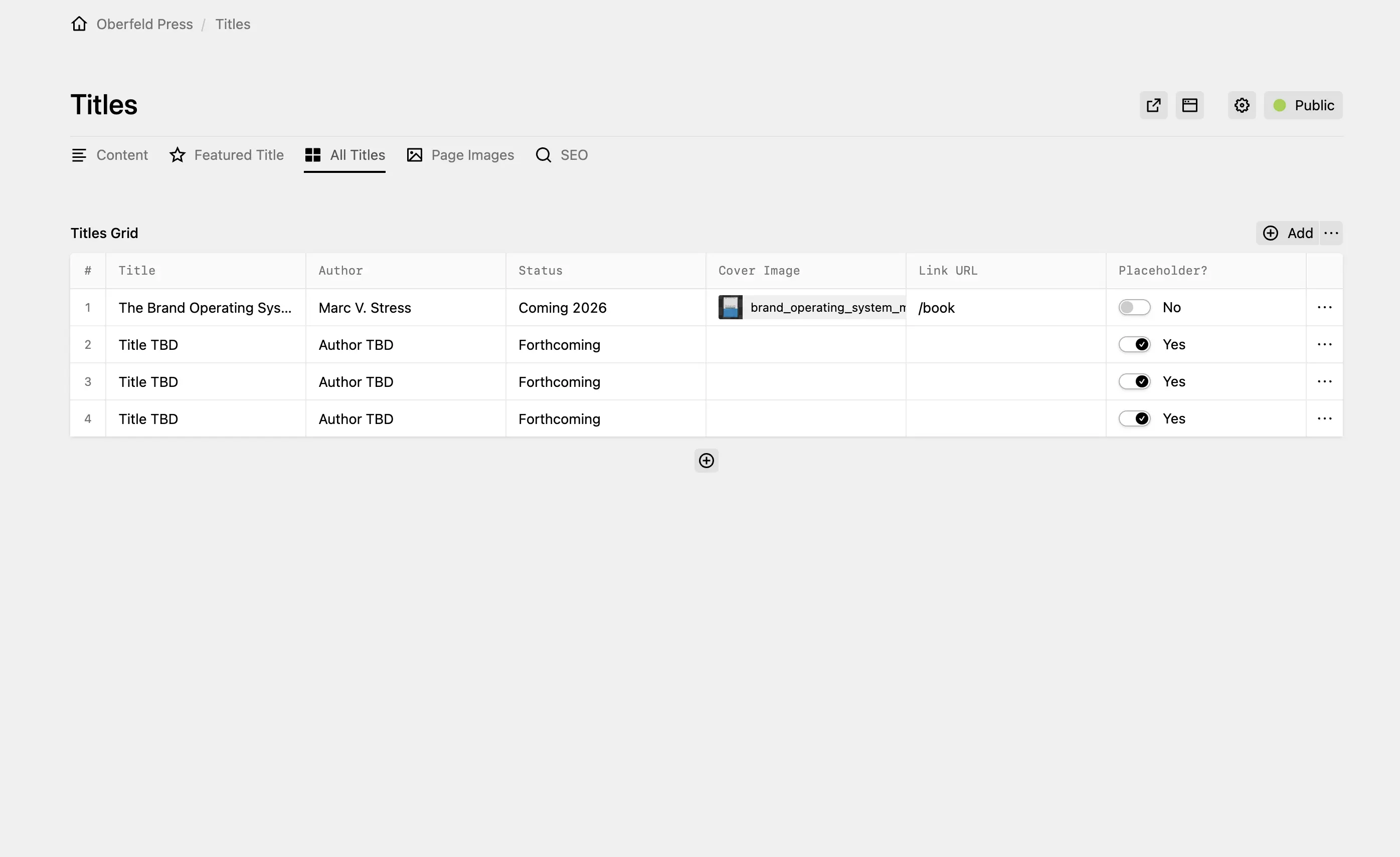Turn off the placeholder toggle on row 4
Image resolution: width=1400 pixels, height=857 pixels.
click(1134, 418)
